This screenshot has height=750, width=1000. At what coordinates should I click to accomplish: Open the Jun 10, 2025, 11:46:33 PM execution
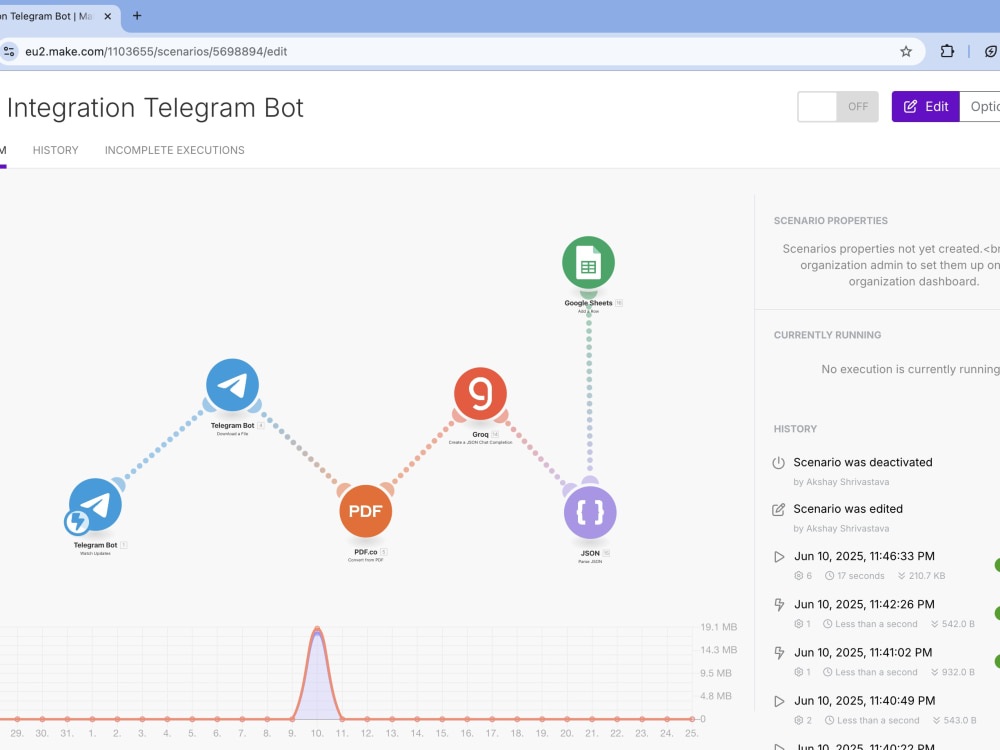click(x=864, y=557)
